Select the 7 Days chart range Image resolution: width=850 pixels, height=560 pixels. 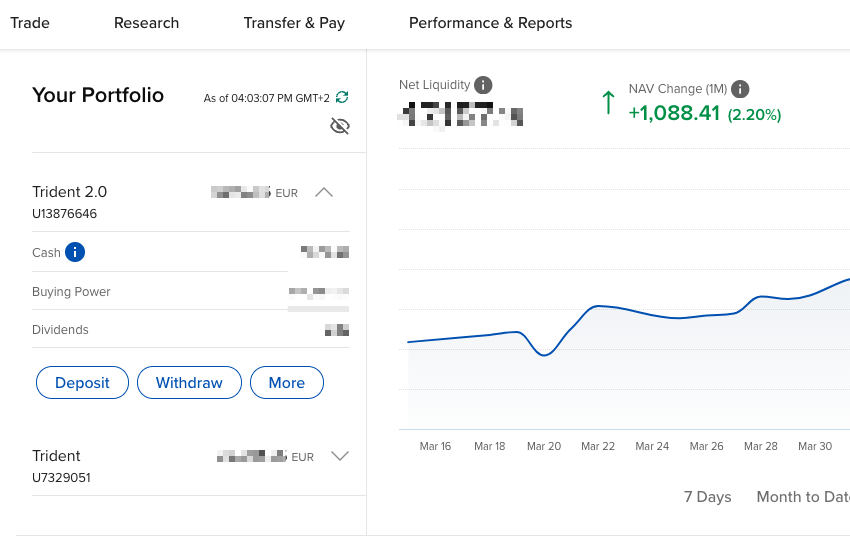pyautogui.click(x=707, y=497)
